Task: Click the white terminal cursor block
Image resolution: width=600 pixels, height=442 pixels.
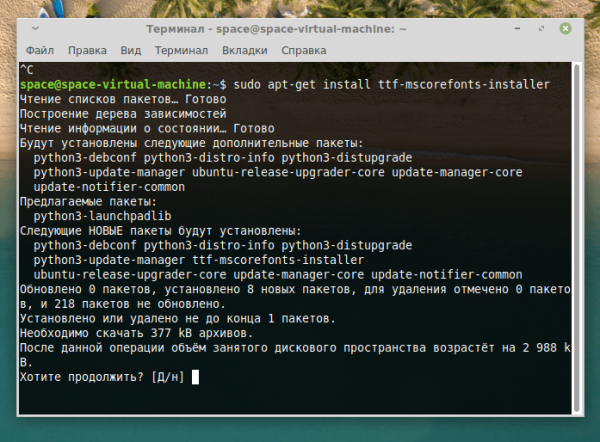Action: coord(195,377)
